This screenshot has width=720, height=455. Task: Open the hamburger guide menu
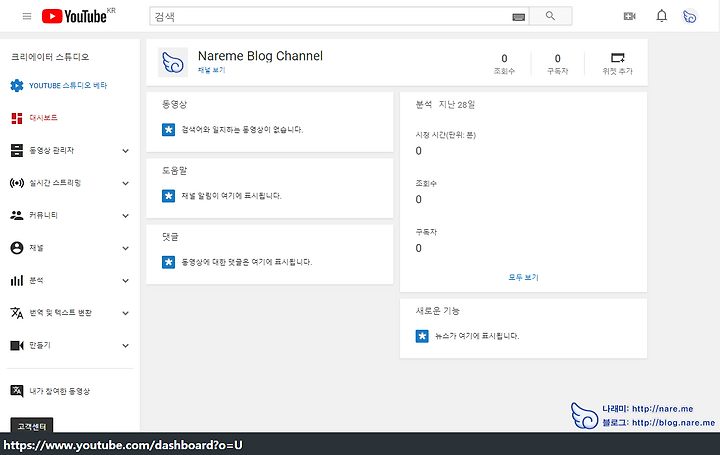(x=27, y=17)
